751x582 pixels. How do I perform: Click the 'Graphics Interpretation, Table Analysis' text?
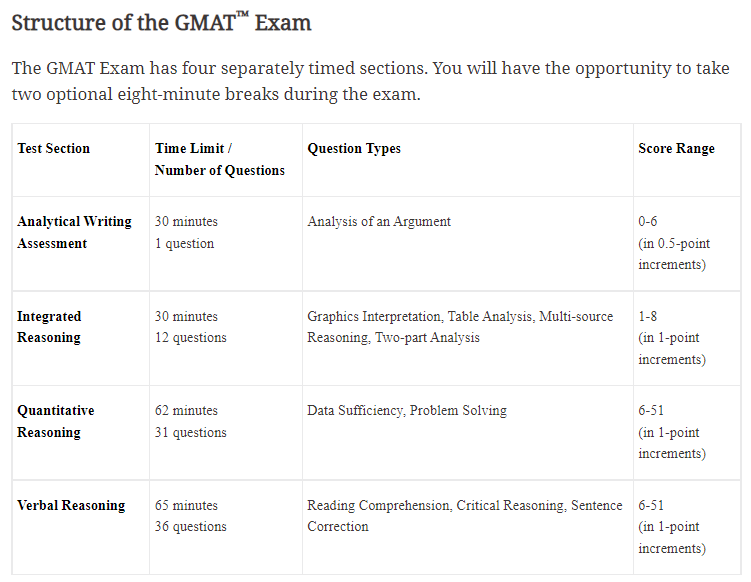click(x=420, y=316)
